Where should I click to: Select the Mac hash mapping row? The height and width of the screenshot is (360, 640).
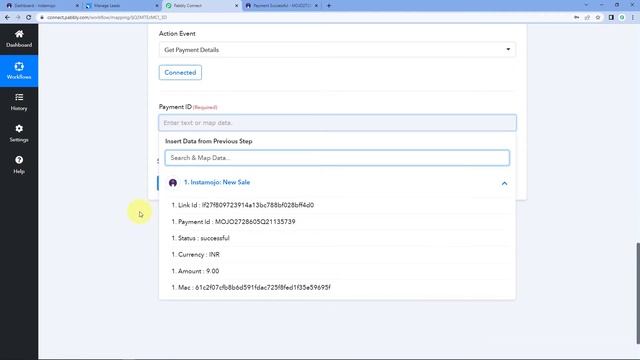(x=337, y=287)
